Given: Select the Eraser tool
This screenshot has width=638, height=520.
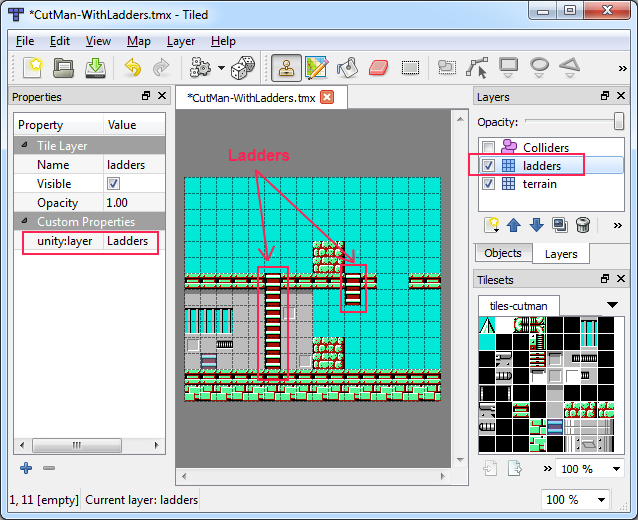Looking at the screenshot, I should tap(378, 68).
